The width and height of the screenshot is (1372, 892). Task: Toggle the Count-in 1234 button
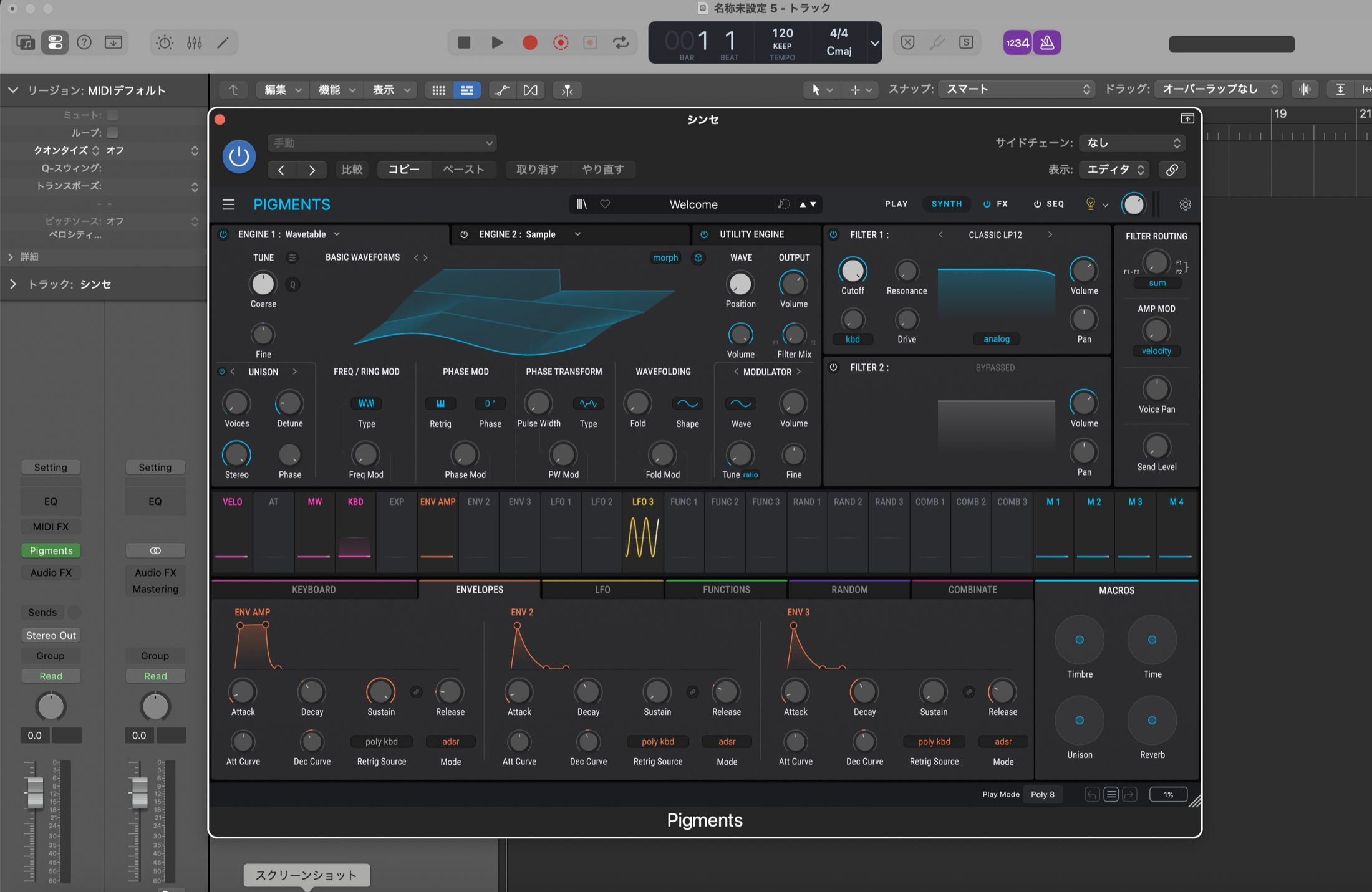click(x=1017, y=42)
